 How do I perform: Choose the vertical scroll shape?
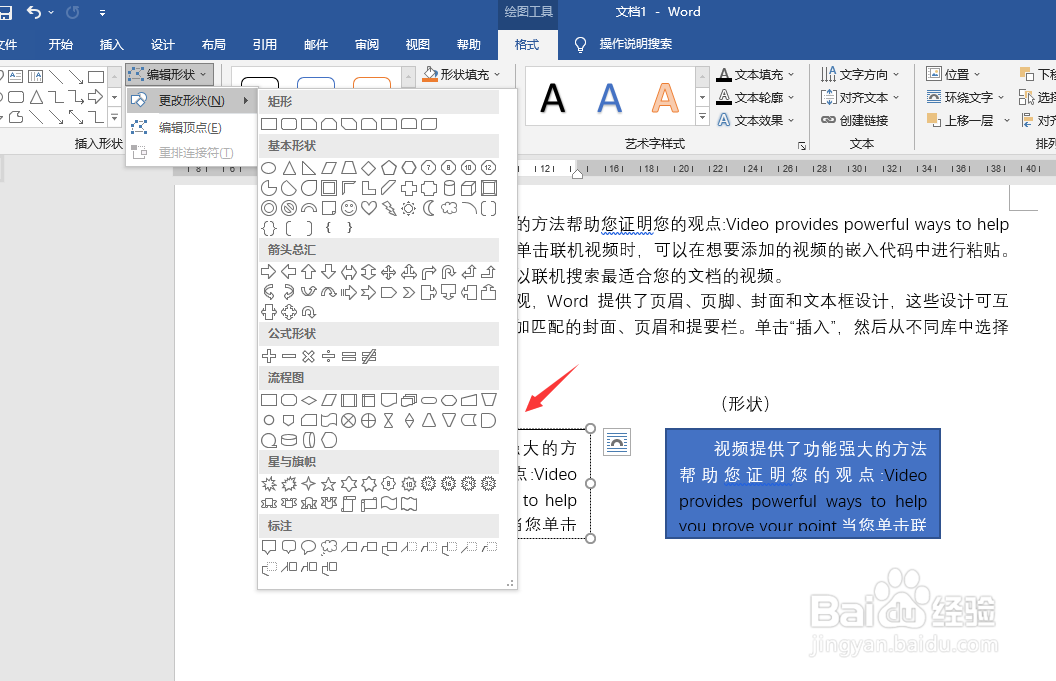(349, 504)
